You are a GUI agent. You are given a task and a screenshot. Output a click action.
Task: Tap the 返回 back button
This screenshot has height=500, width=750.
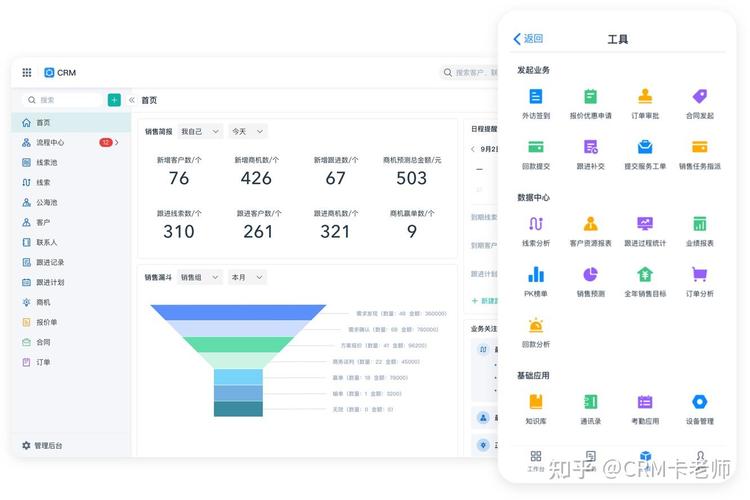click(528, 38)
